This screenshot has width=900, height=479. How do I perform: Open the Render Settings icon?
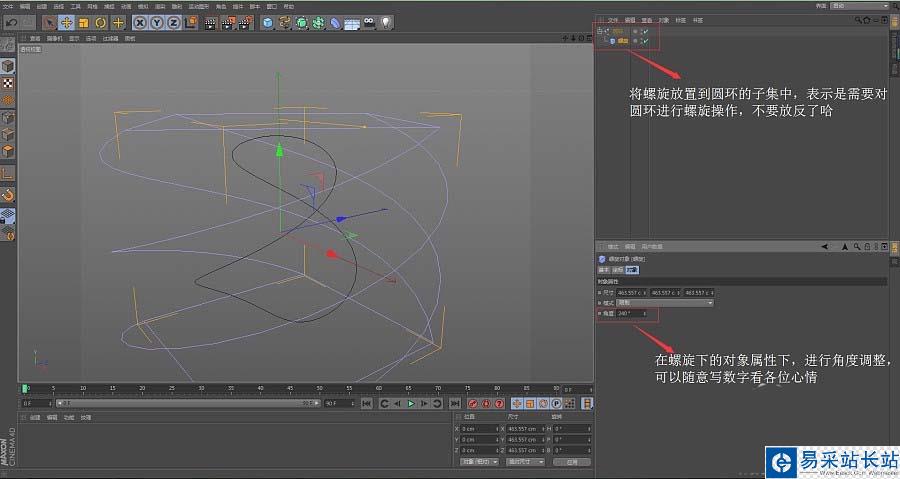(x=246, y=23)
